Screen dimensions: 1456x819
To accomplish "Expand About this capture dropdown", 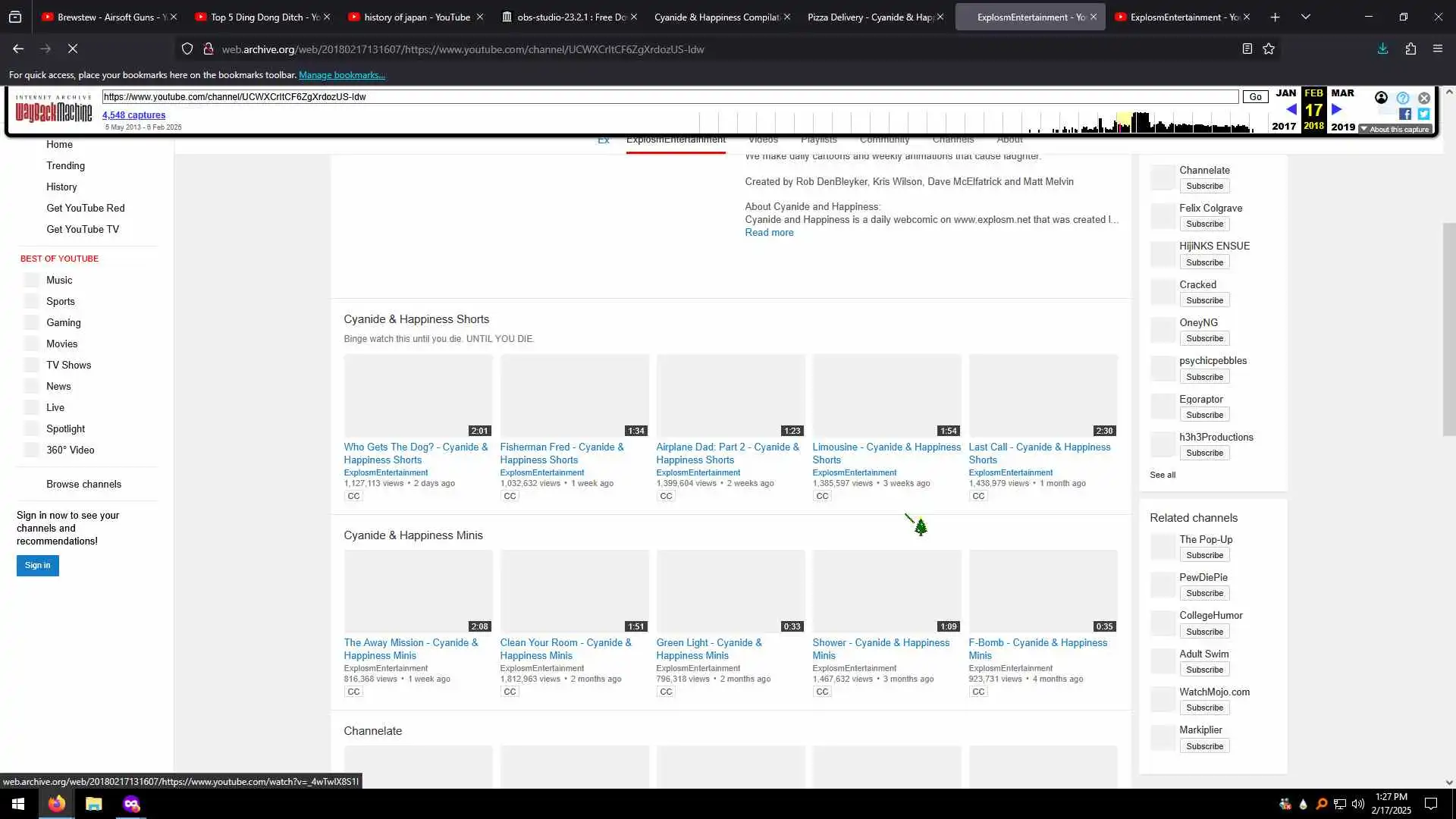I will (x=1395, y=129).
